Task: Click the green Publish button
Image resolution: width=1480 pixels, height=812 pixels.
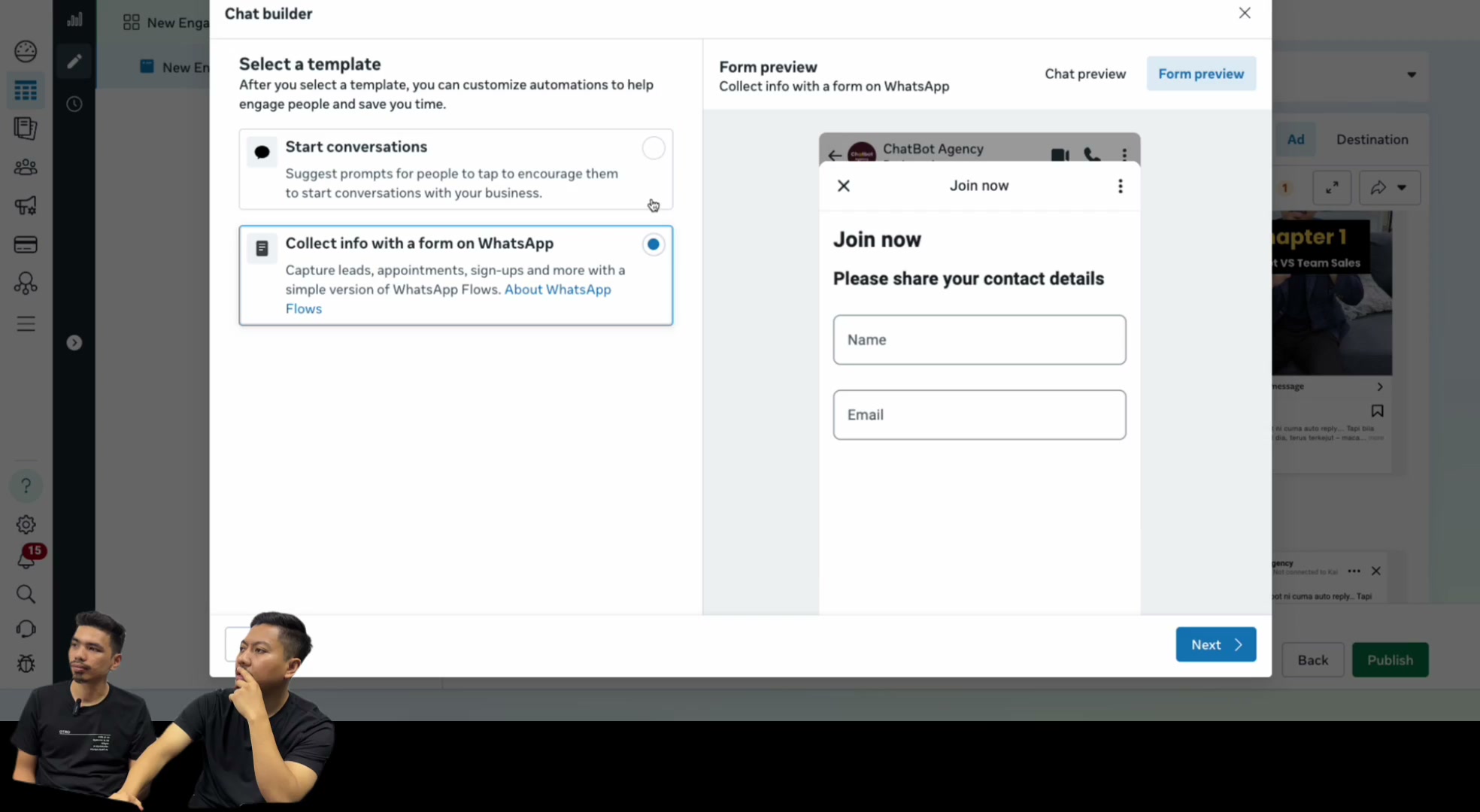Action: (1390, 659)
